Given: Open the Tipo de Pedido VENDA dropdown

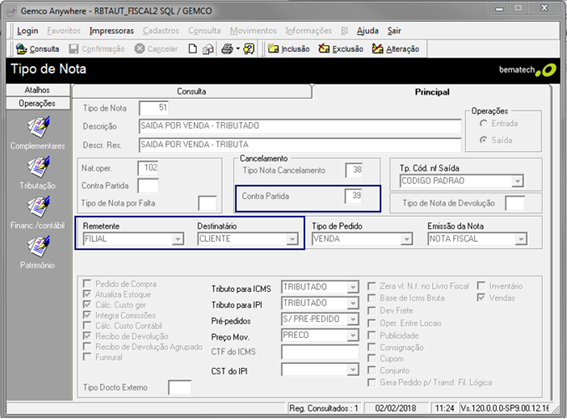Looking at the screenshot, I should tap(406, 239).
